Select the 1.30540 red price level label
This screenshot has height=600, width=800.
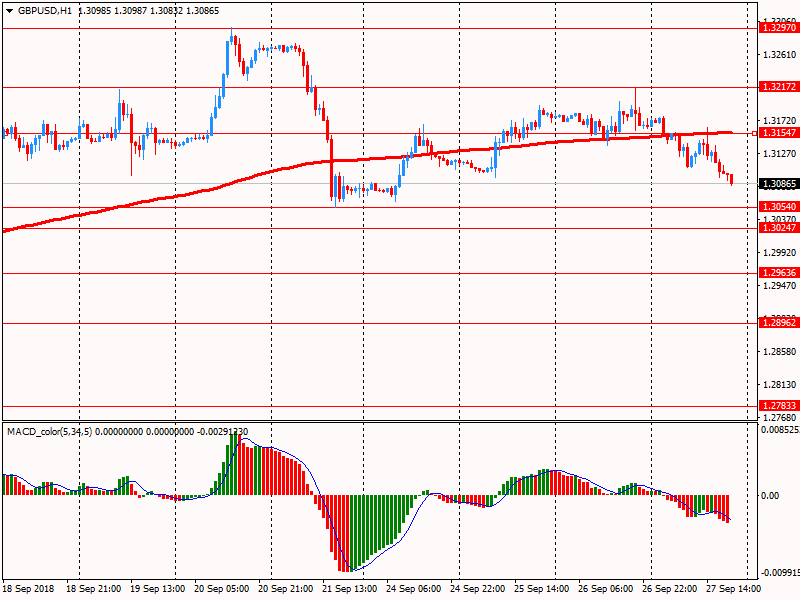(x=778, y=207)
